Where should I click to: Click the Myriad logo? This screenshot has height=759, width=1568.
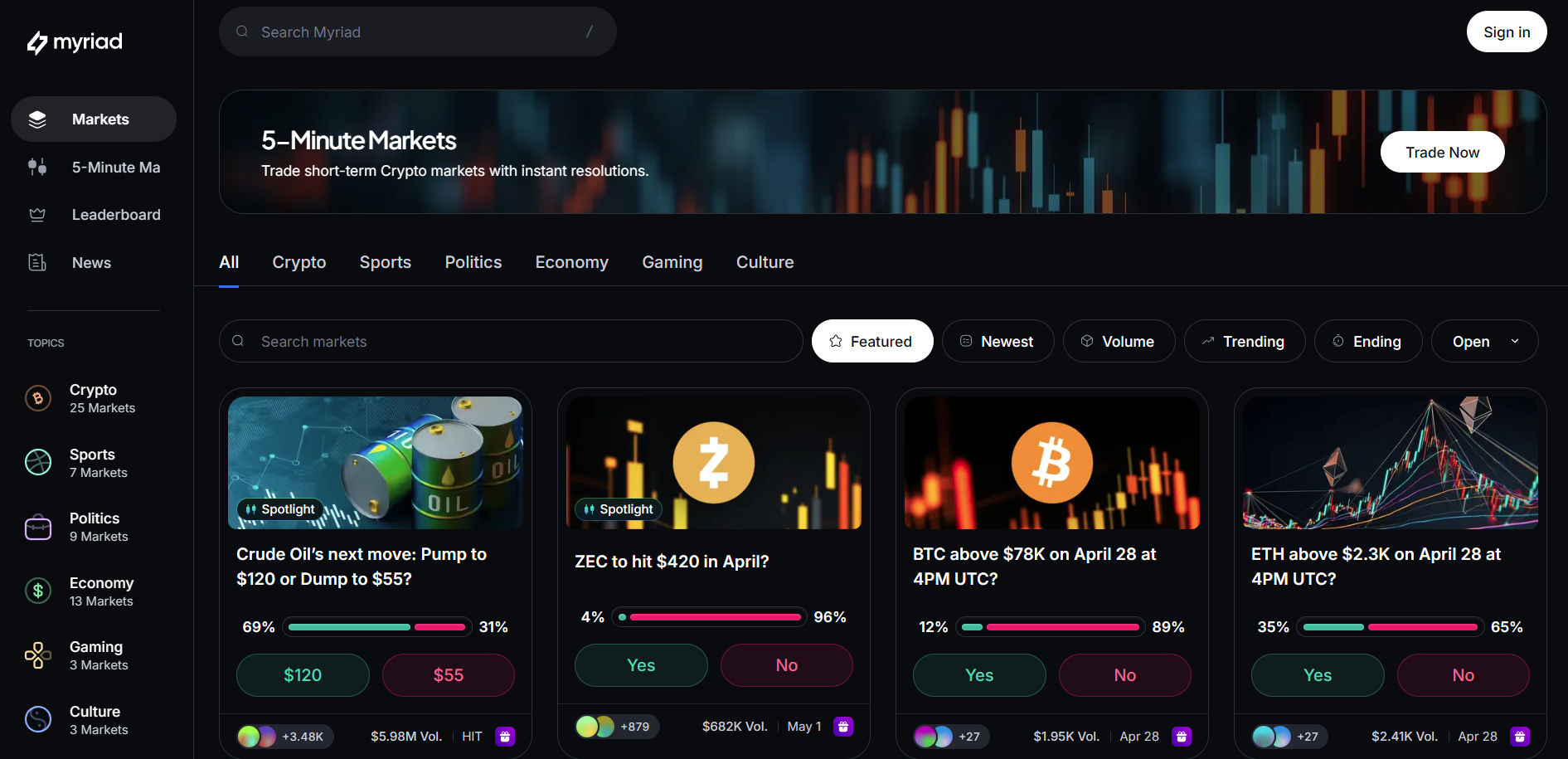(x=74, y=41)
